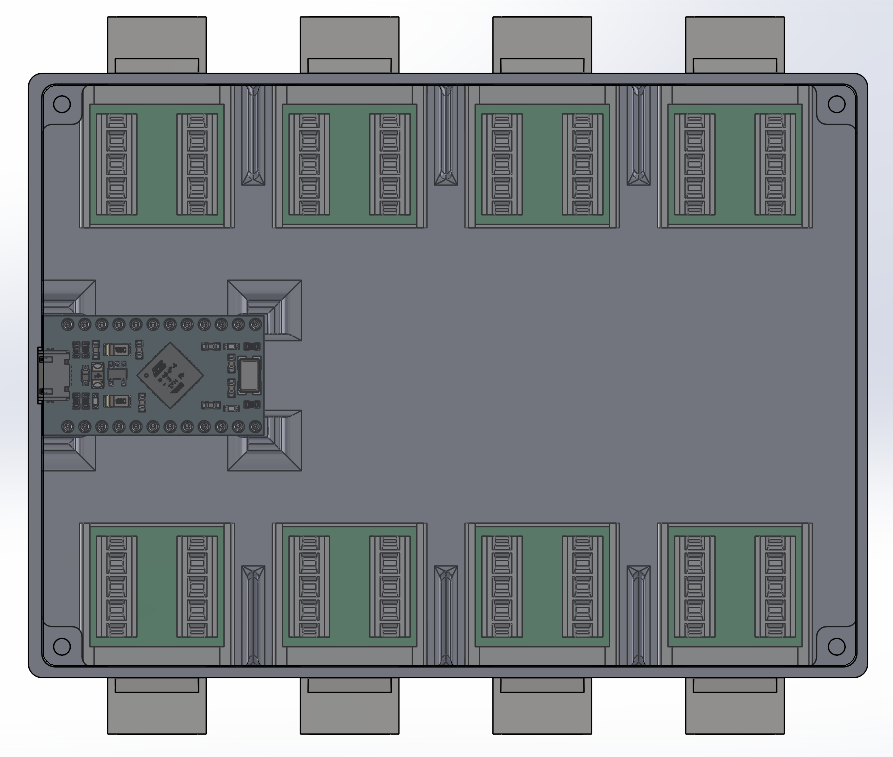Click the bottom-left green terminal block module
The width and height of the screenshot is (893, 757).
coord(155,585)
